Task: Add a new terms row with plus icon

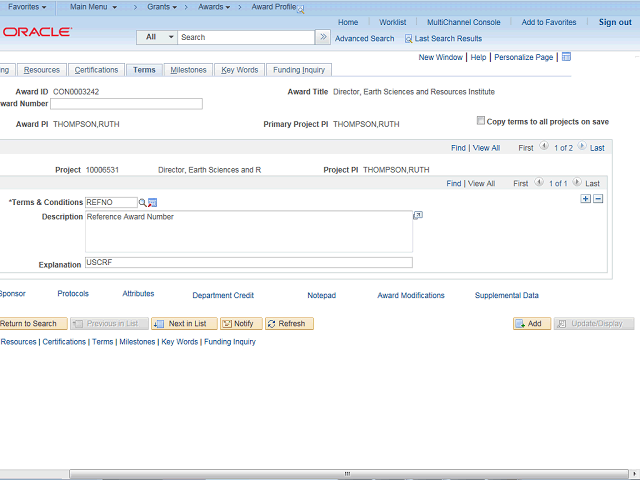Action: click(x=585, y=199)
